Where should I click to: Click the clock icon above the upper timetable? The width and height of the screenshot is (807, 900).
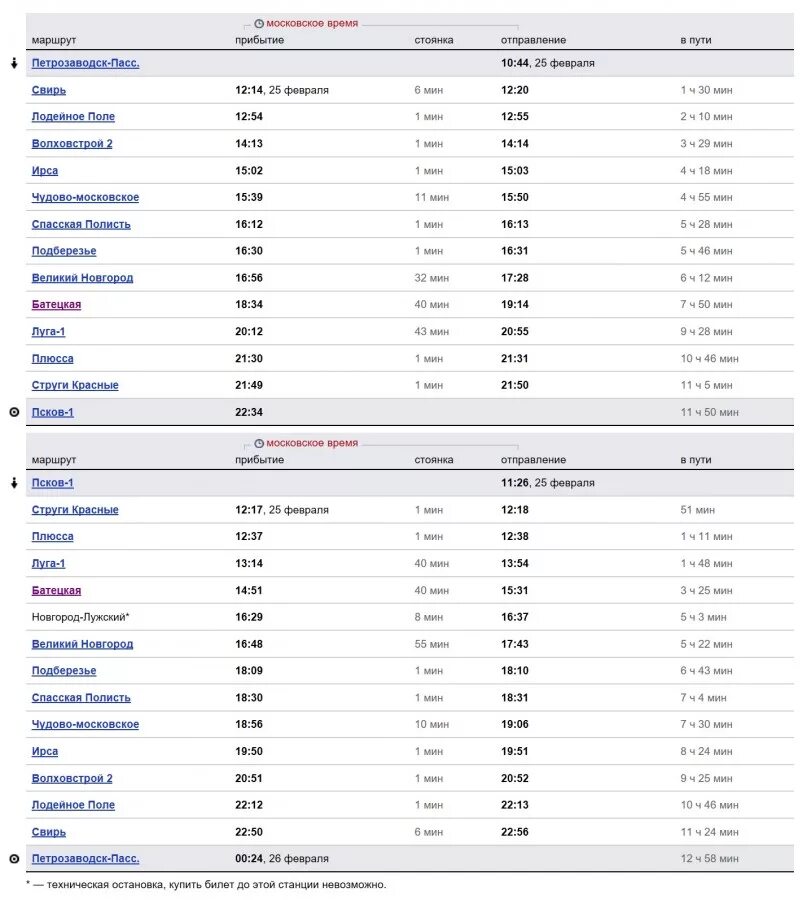(x=259, y=23)
